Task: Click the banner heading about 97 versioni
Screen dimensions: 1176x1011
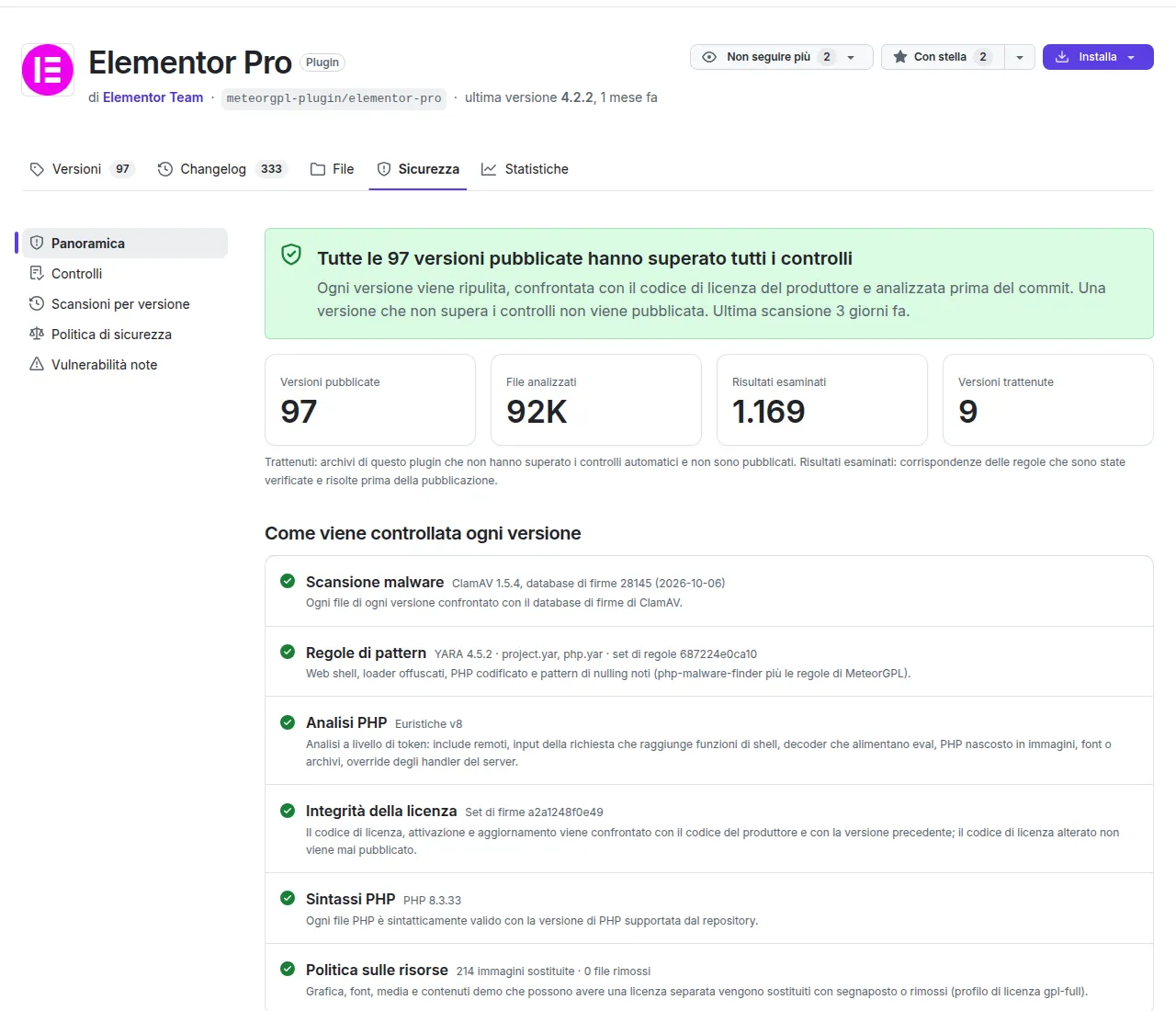Action: pos(585,258)
